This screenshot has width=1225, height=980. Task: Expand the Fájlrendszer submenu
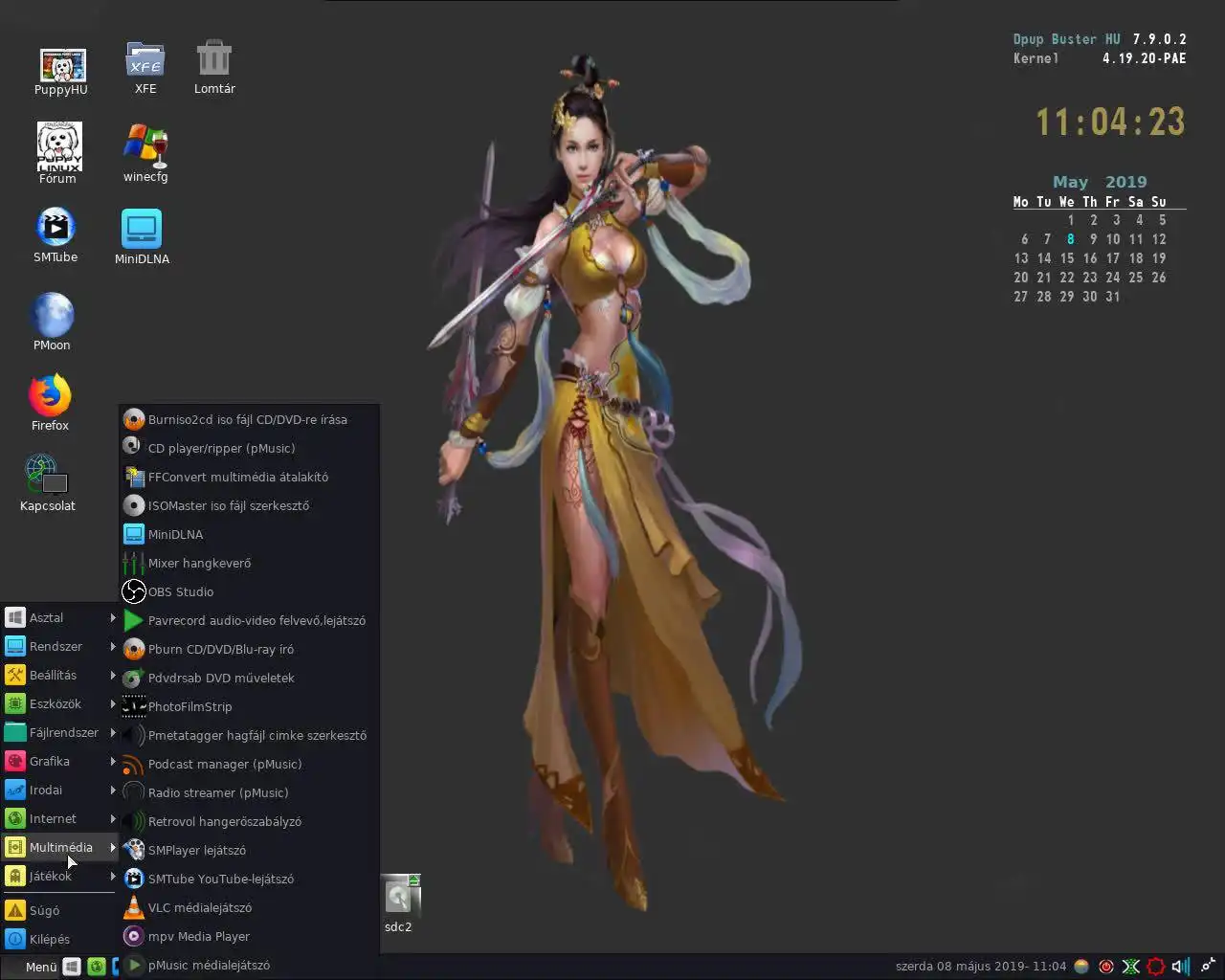60,733
